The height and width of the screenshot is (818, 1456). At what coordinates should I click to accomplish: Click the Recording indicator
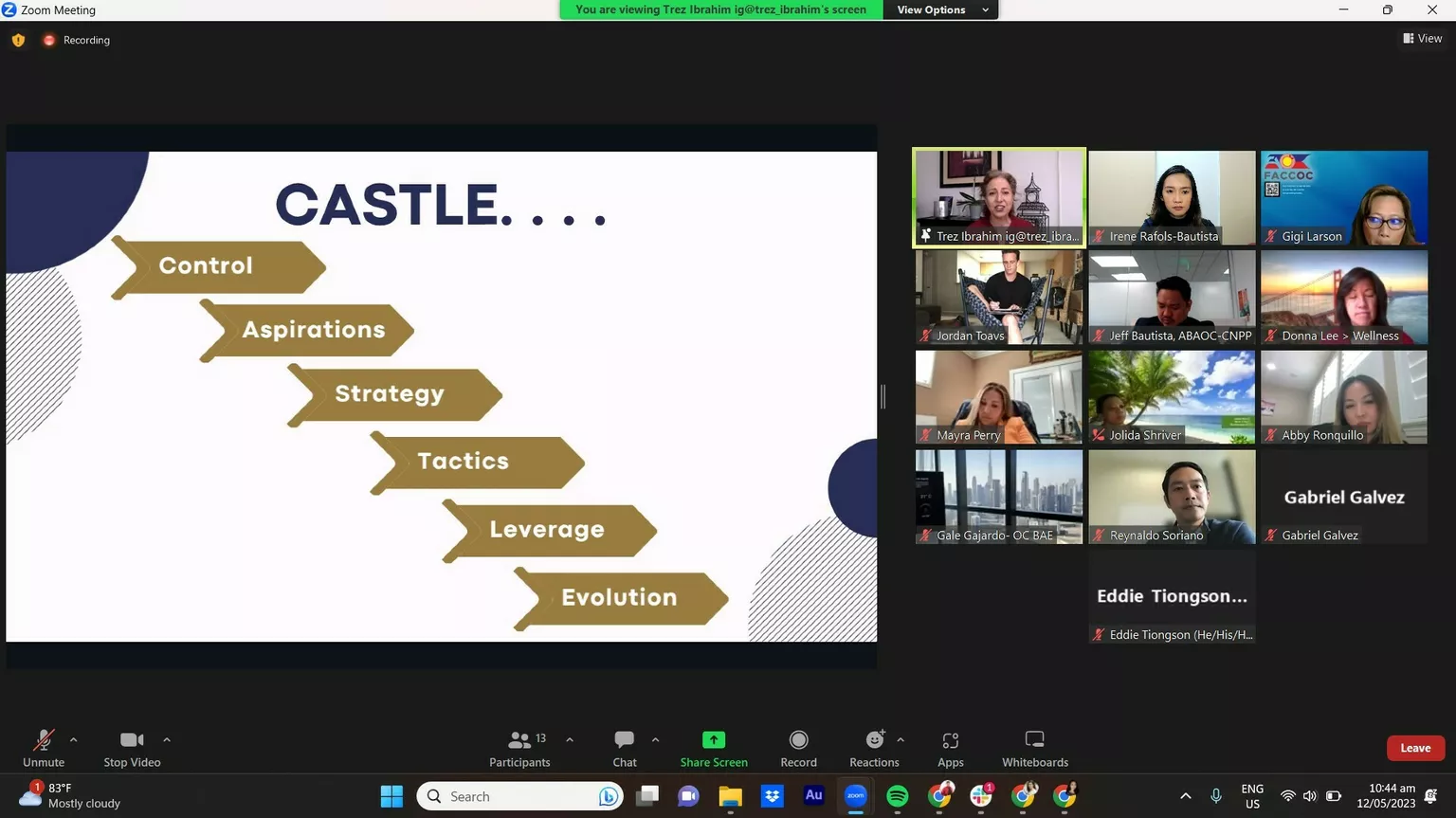(x=78, y=40)
